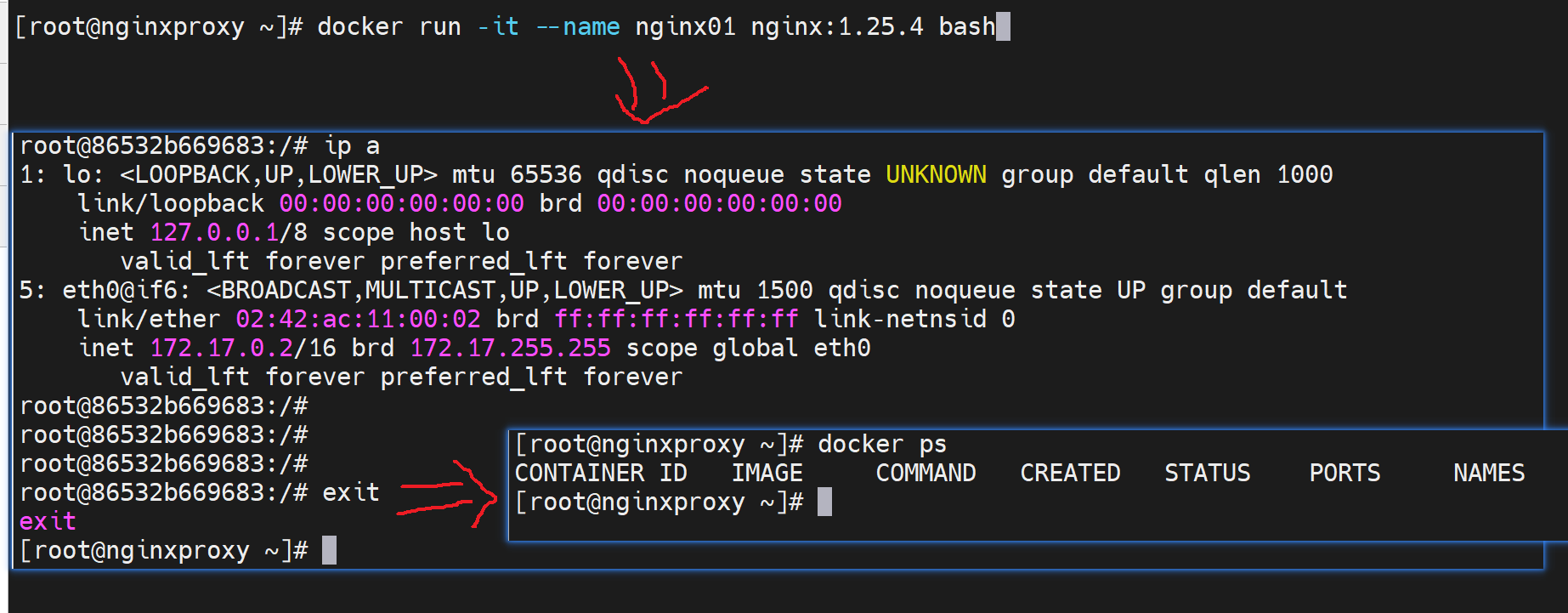
Task: Select the 127.0.0.1 loopback address
Action: pyautogui.click(x=214, y=233)
